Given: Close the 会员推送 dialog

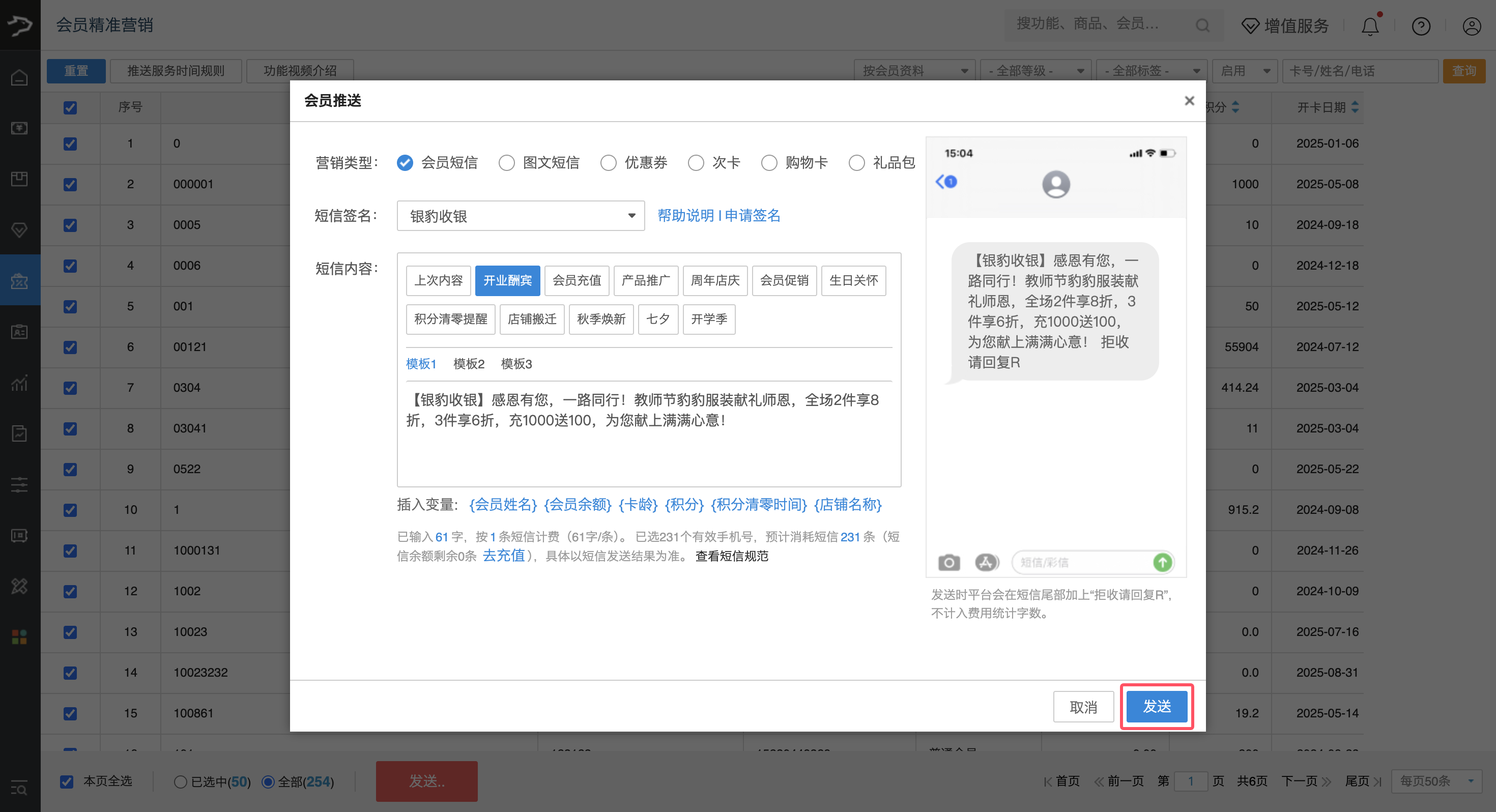Looking at the screenshot, I should (x=1189, y=101).
